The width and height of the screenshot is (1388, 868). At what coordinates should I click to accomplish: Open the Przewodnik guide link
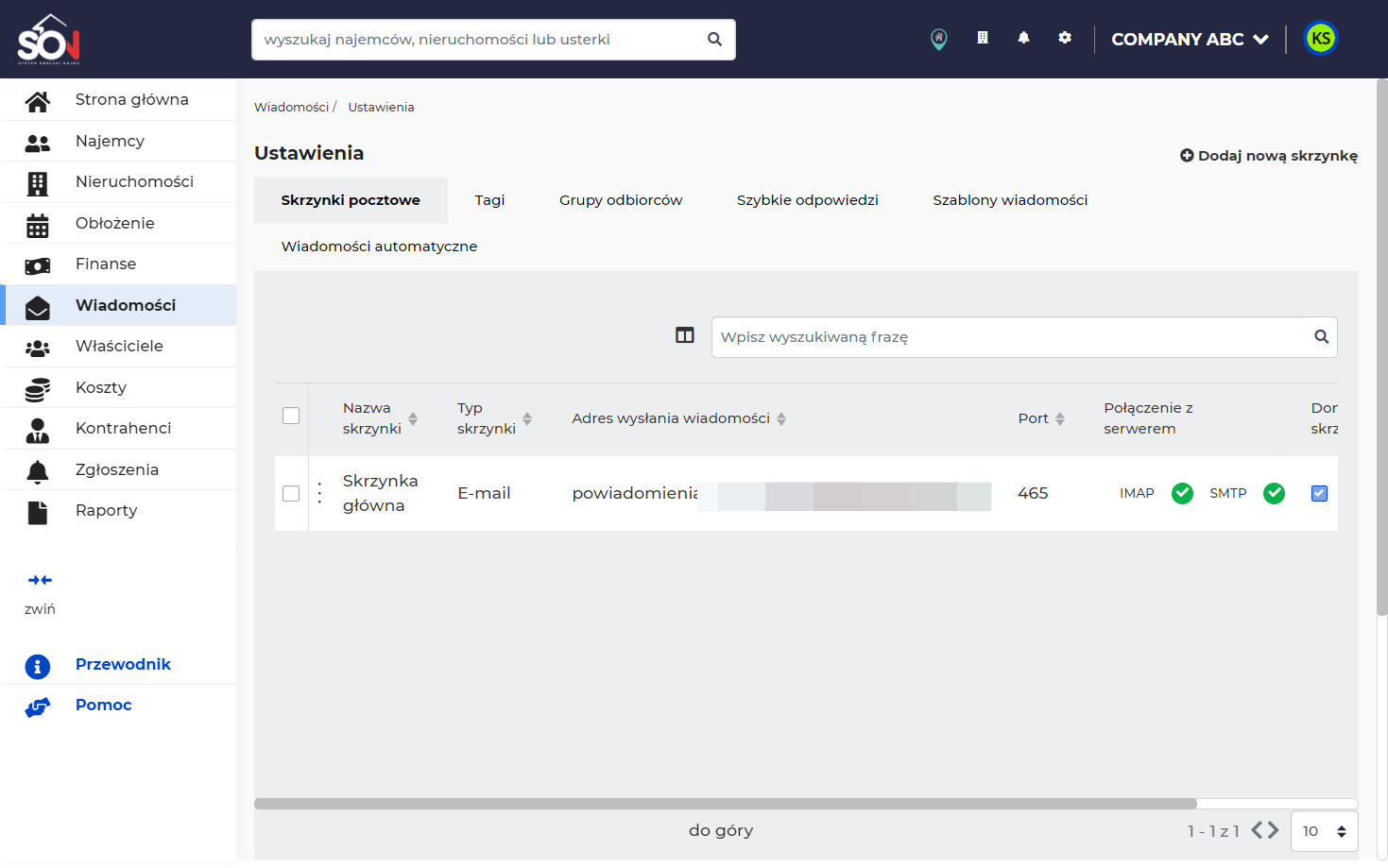123,664
